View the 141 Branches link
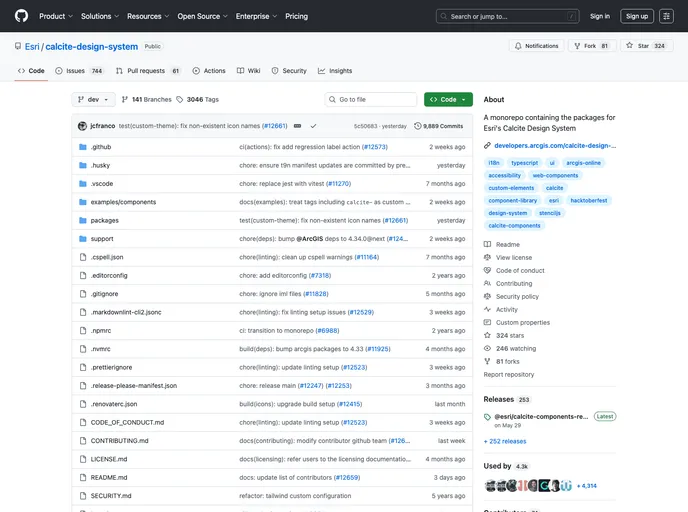This screenshot has height=512, width=688. [x=147, y=100]
